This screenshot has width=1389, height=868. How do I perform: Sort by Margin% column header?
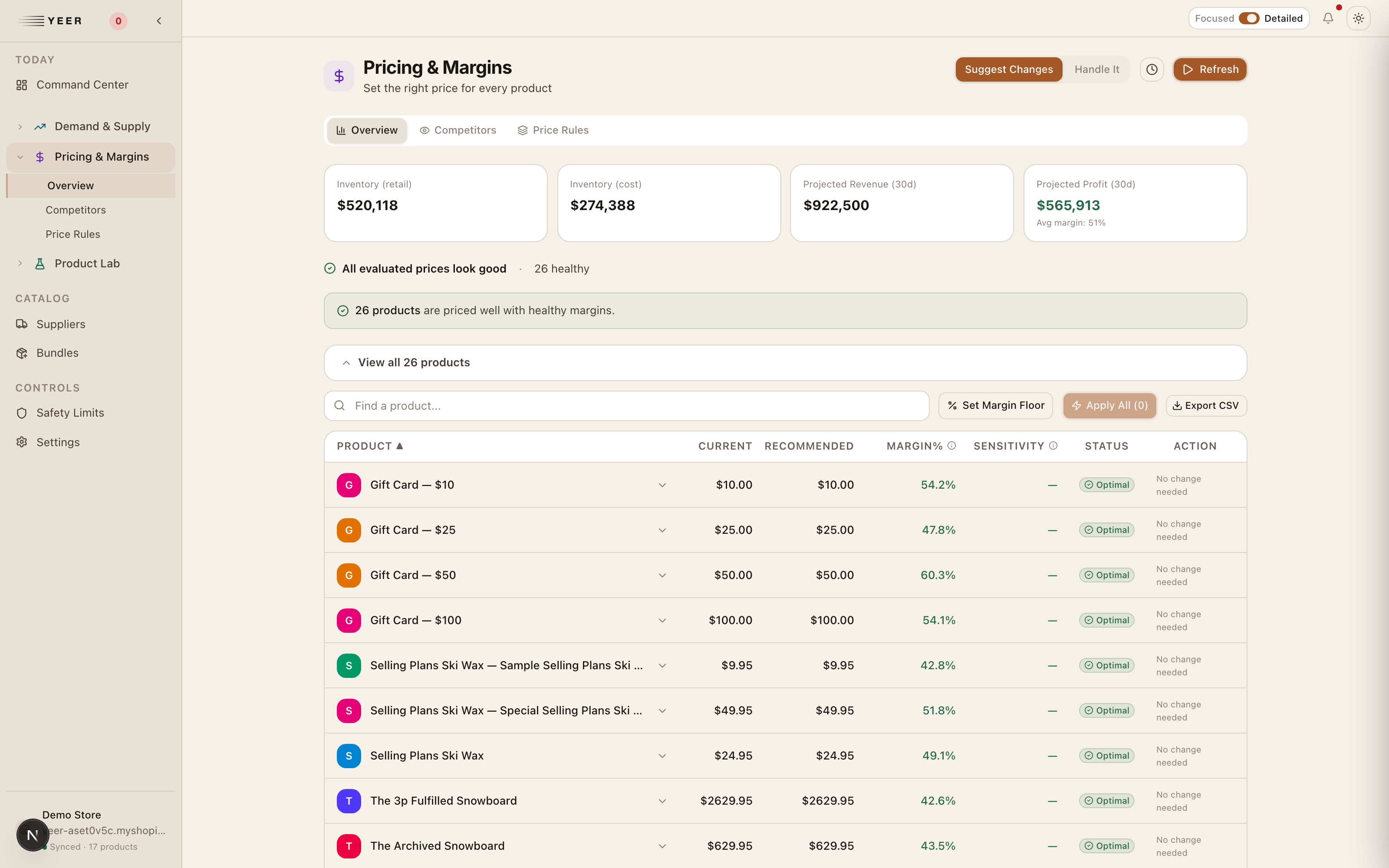(914, 446)
